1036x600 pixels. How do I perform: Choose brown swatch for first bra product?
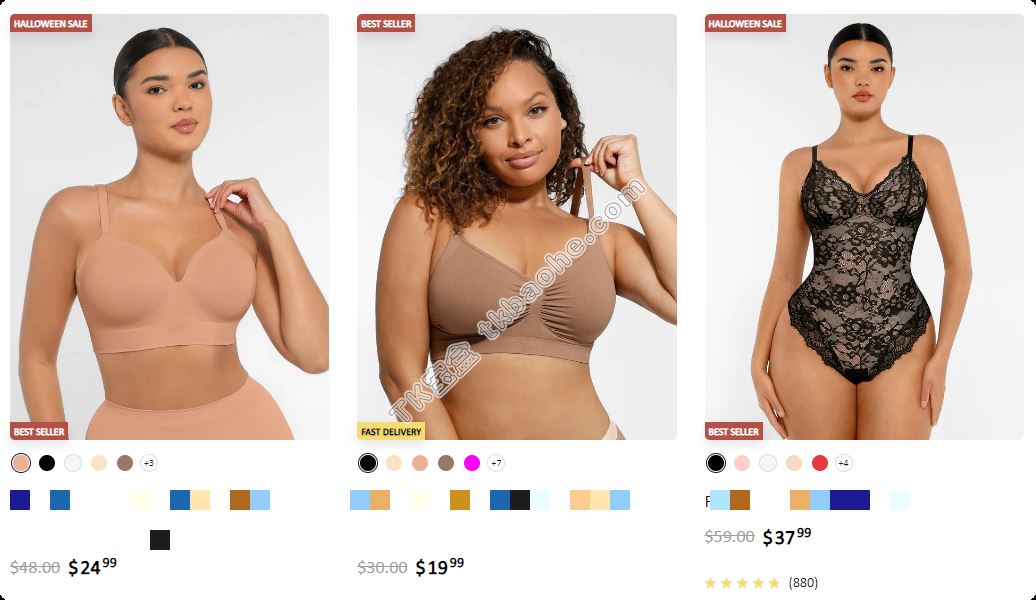[125, 463]
